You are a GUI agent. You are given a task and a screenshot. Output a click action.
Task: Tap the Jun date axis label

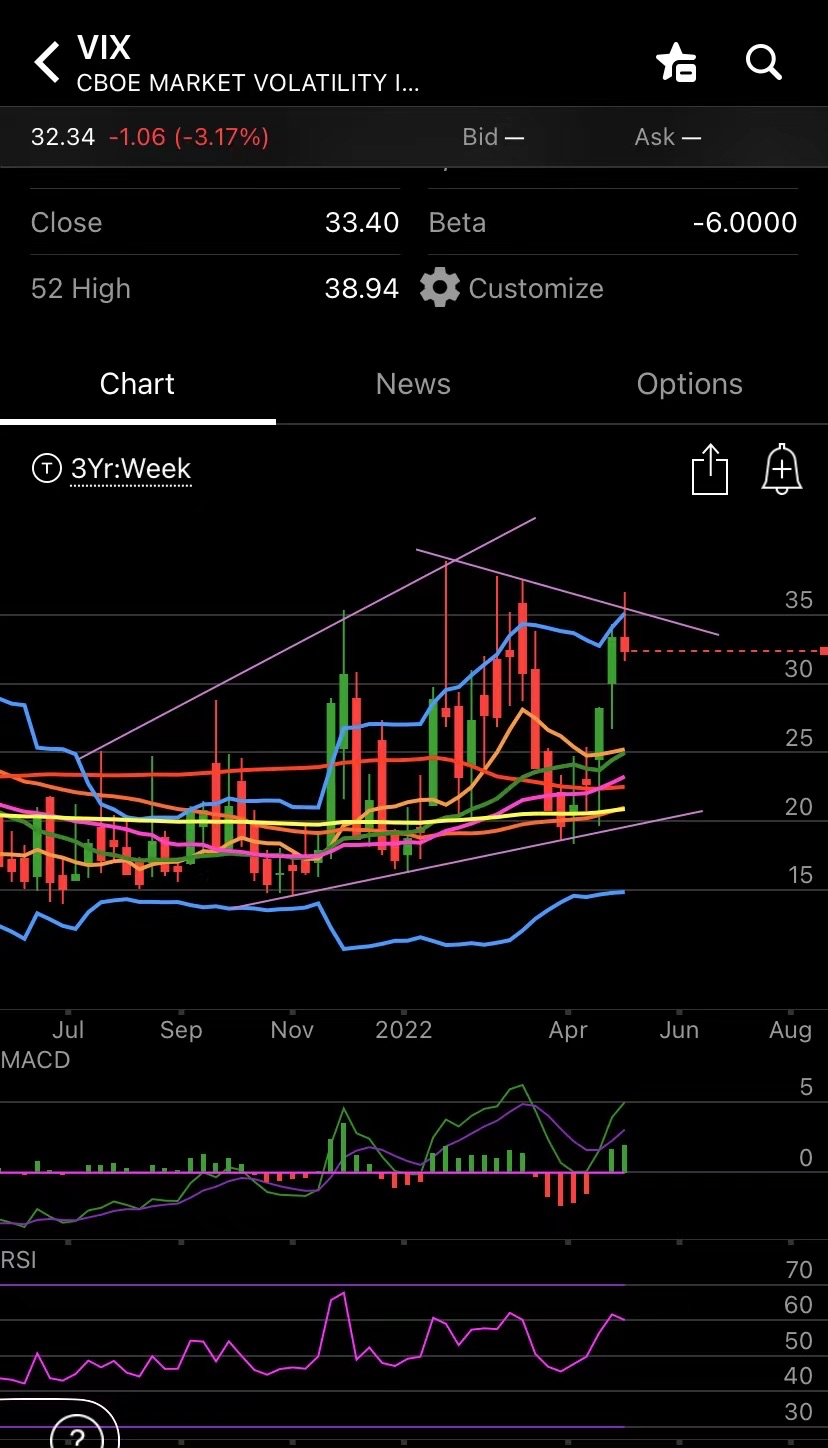tap(679, 1030)
